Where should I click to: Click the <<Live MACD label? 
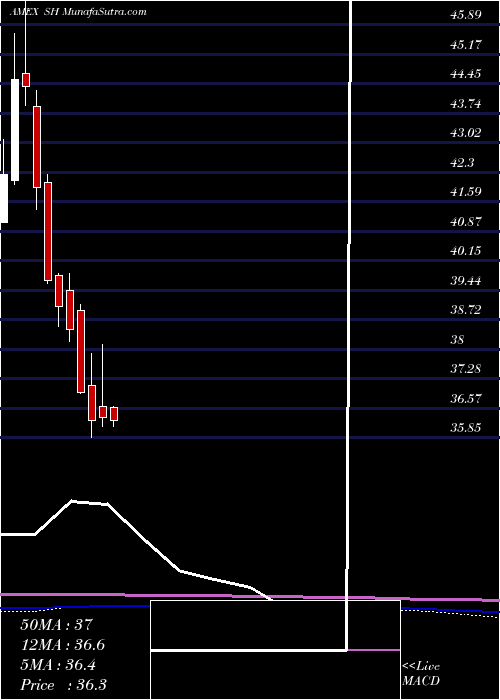pyautogui.click(x=421, y=674)
